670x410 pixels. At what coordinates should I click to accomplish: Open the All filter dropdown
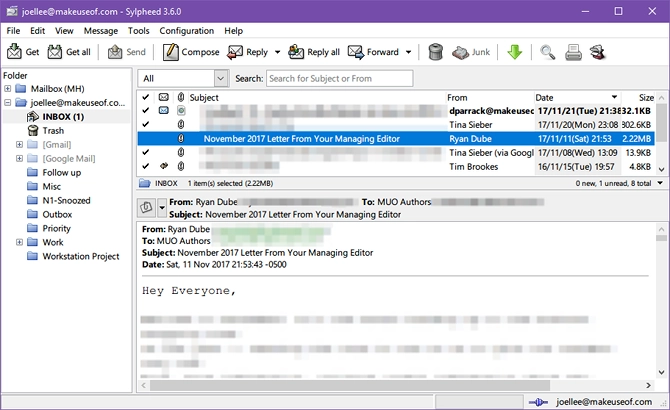click(x=220, y=79)
